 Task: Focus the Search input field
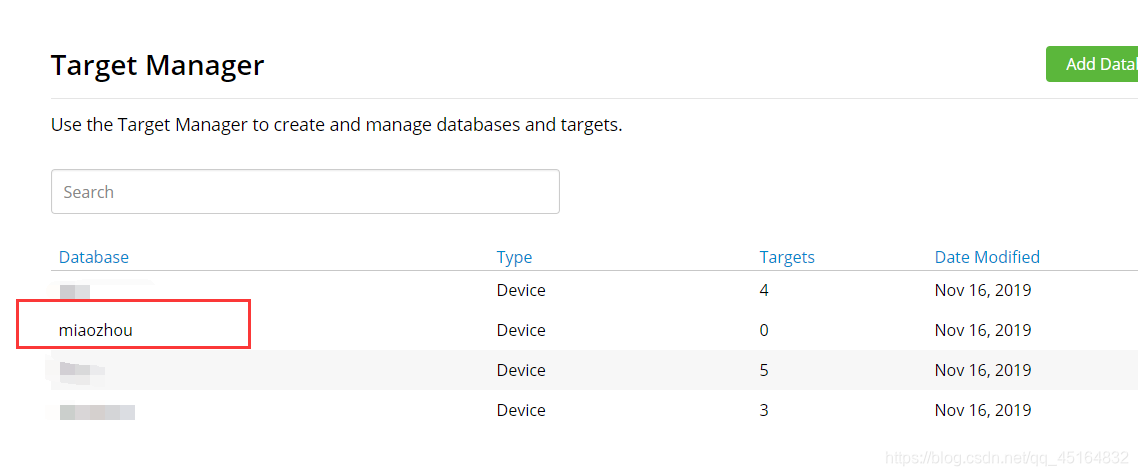coord(305,192)
